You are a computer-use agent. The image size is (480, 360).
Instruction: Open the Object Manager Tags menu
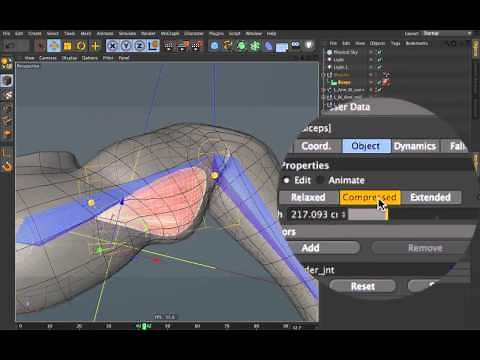pos(396,43)
